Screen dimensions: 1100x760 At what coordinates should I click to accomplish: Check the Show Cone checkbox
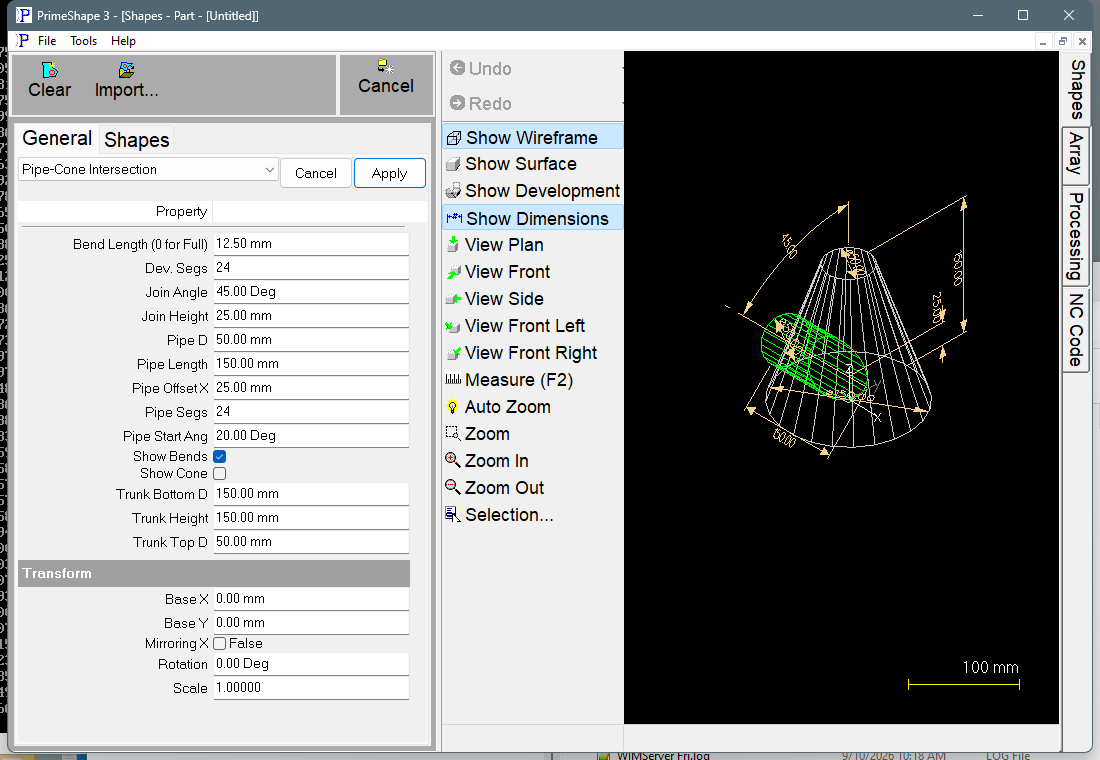pyautogui.click(x=220, y=474)
